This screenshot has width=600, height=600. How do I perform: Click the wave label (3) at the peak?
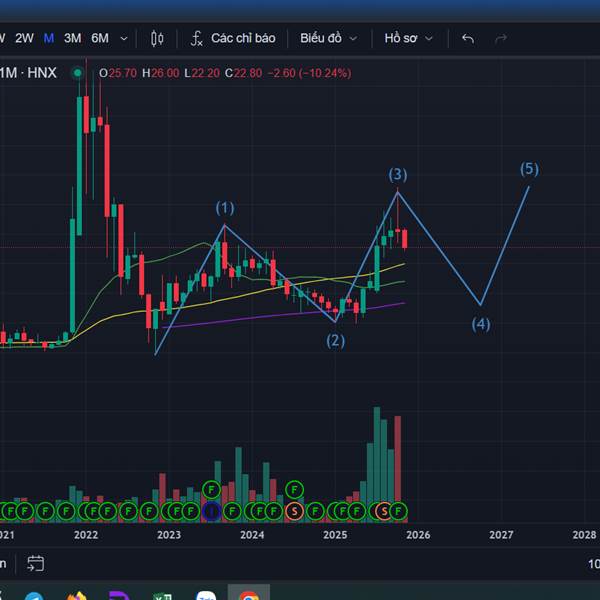click(397, 175)
